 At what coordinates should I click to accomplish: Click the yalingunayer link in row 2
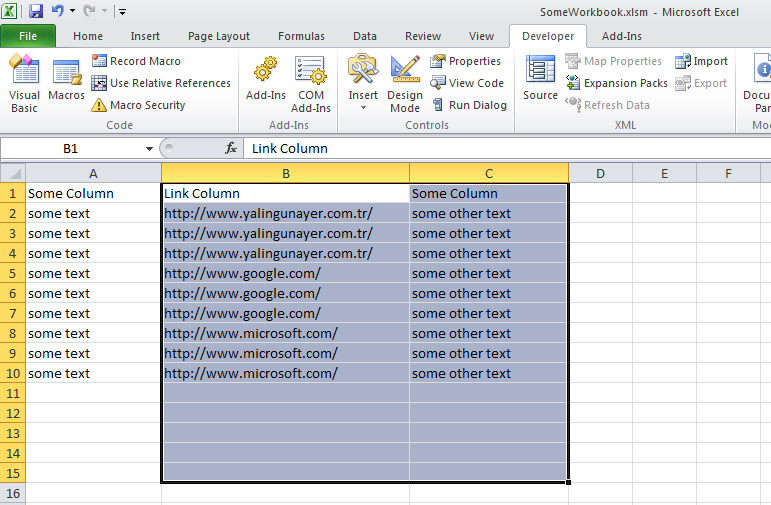click(268, 213)
